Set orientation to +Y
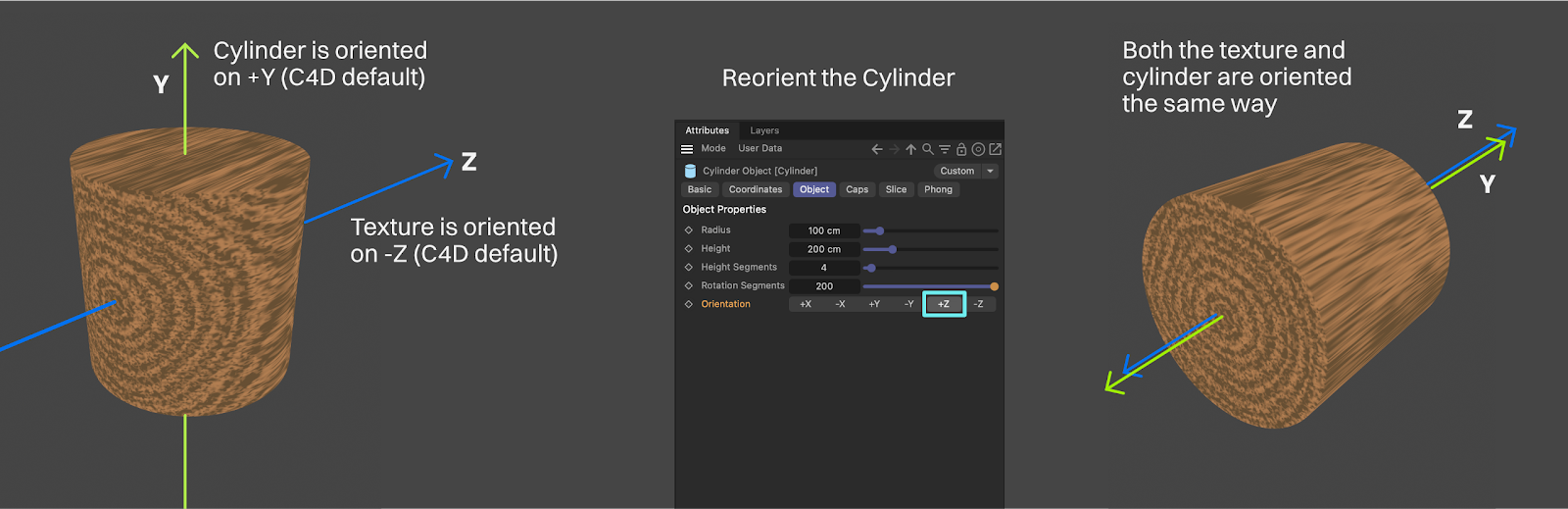Screen dimensions: 1568x509 tap(874, 304)
